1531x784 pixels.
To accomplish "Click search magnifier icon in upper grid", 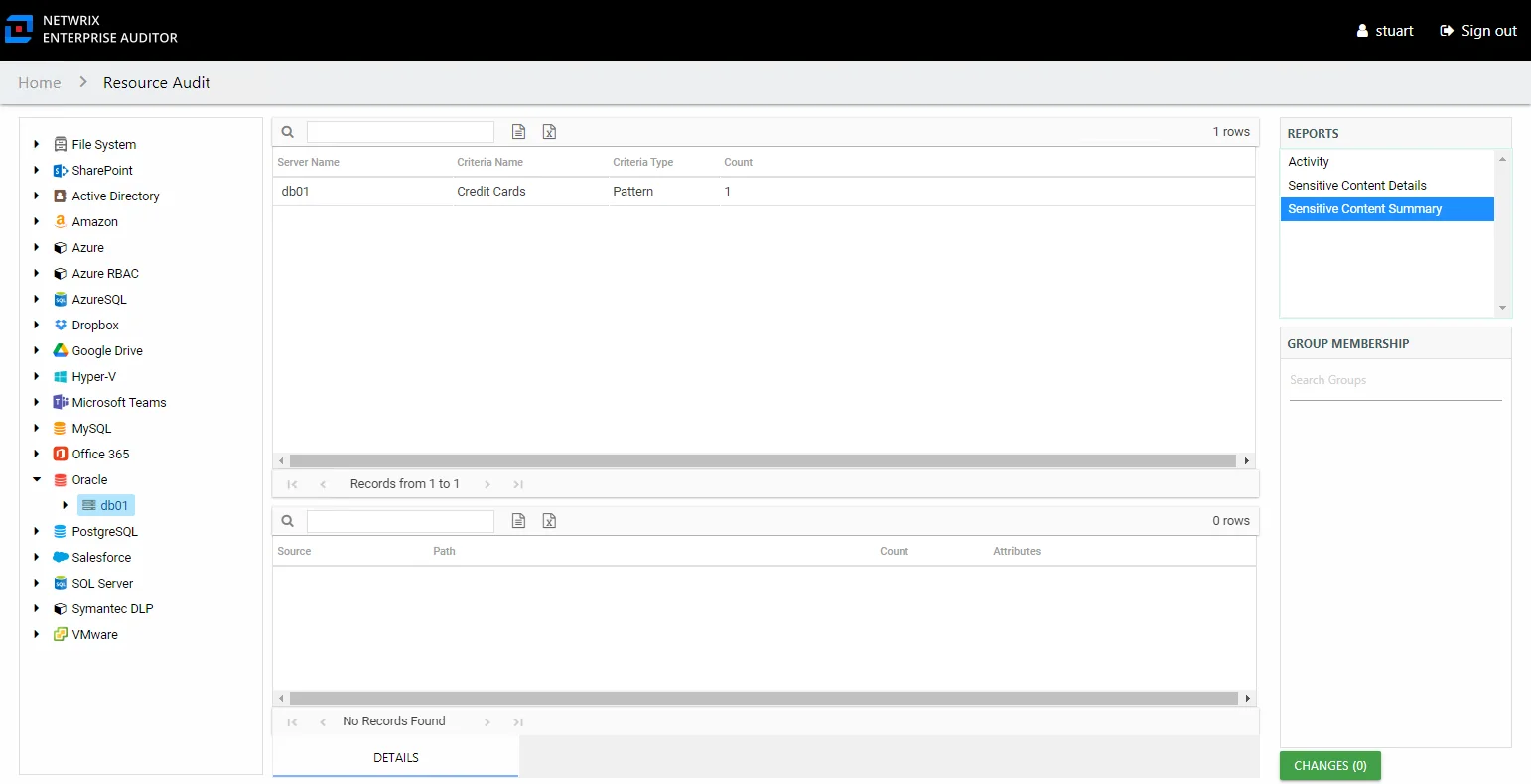I will click(x=288, y=132).
